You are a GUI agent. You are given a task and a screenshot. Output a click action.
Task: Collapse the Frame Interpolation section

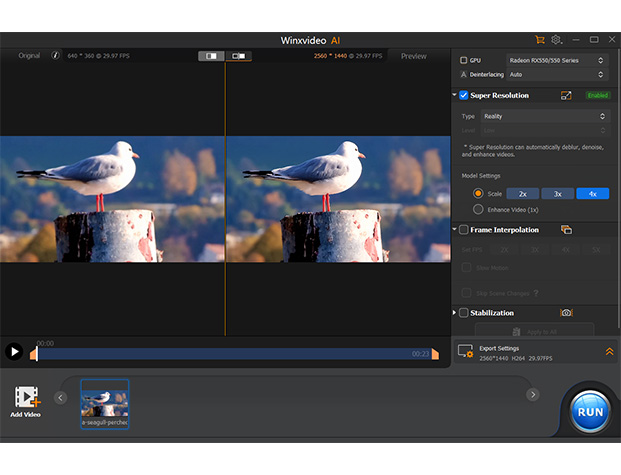[x=455, y=229]
